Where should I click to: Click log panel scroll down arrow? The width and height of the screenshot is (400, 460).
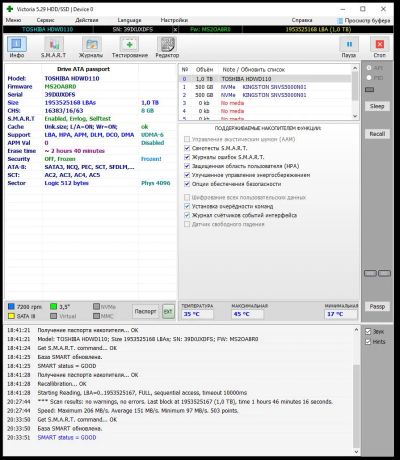(356, 452)
